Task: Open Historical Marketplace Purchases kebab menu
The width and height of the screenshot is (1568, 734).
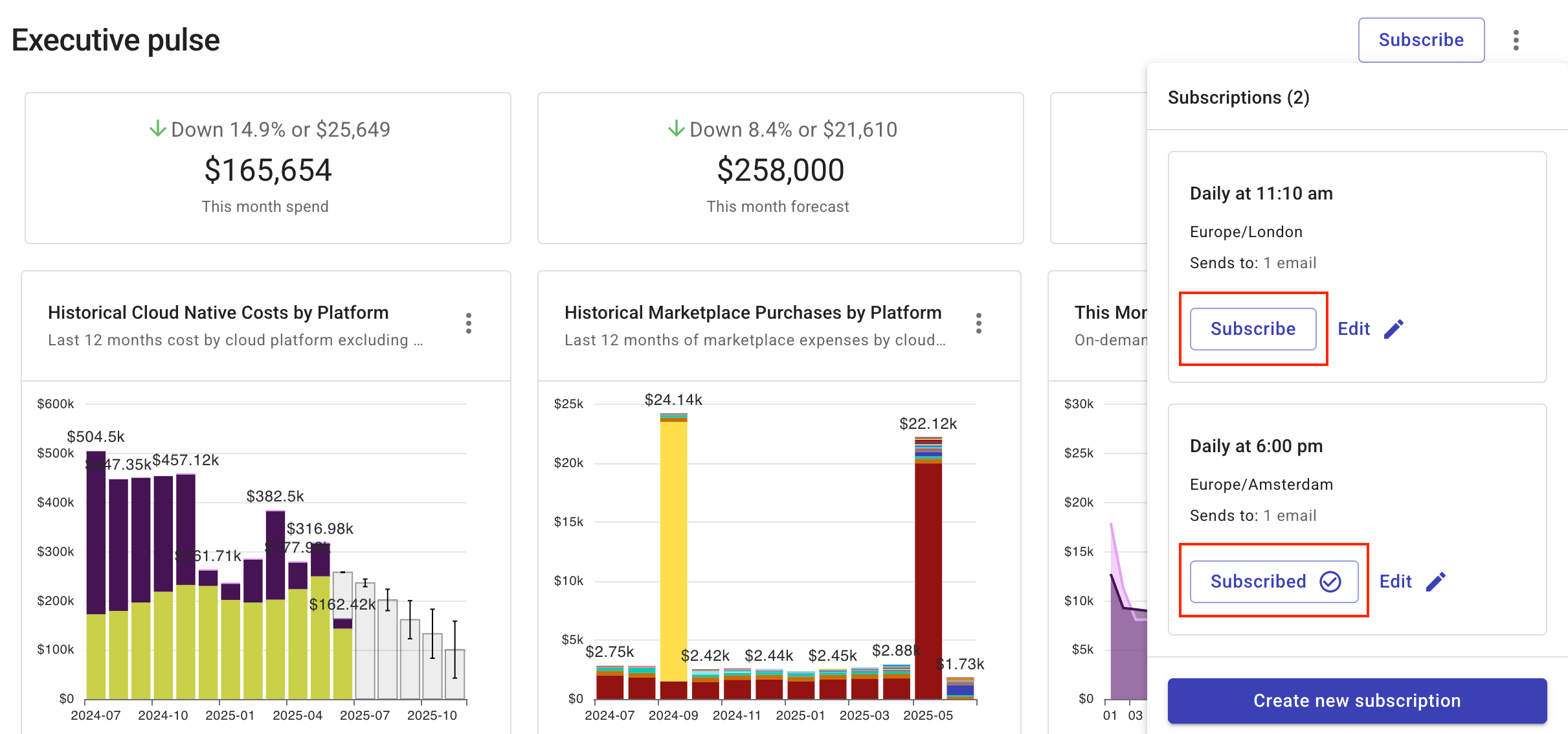Action: [x=978, y=323]
